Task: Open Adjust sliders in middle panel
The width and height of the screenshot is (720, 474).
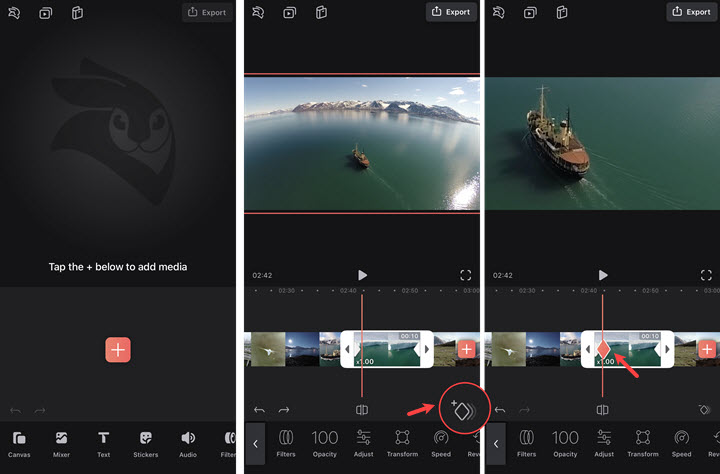Action: click(x=363, y=444)
